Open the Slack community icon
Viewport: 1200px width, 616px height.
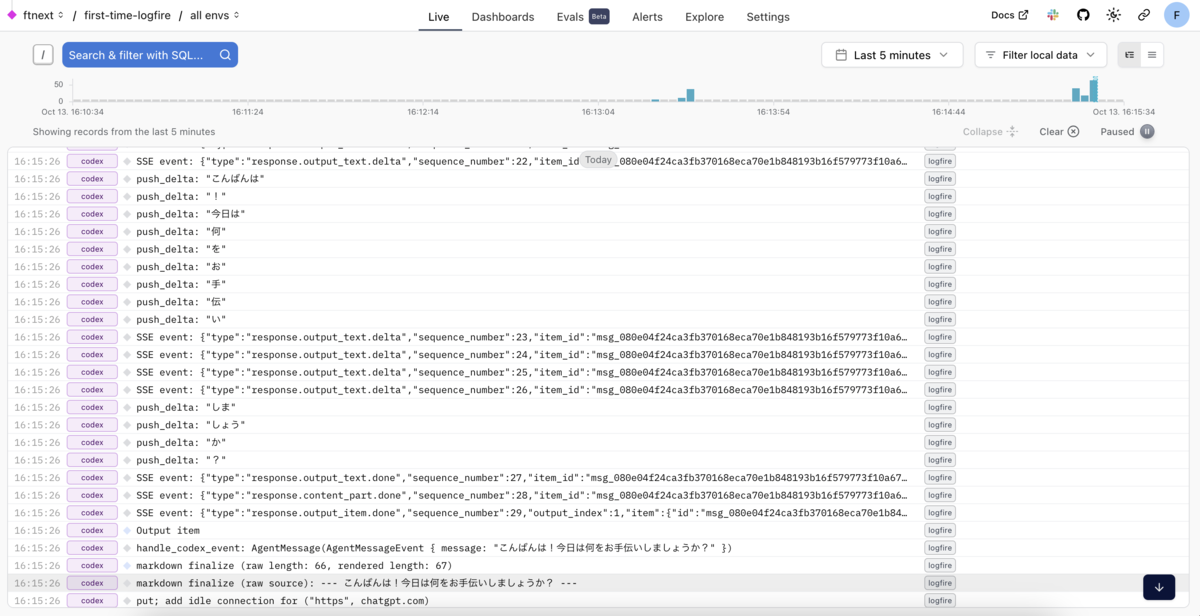click(1052, 15)
